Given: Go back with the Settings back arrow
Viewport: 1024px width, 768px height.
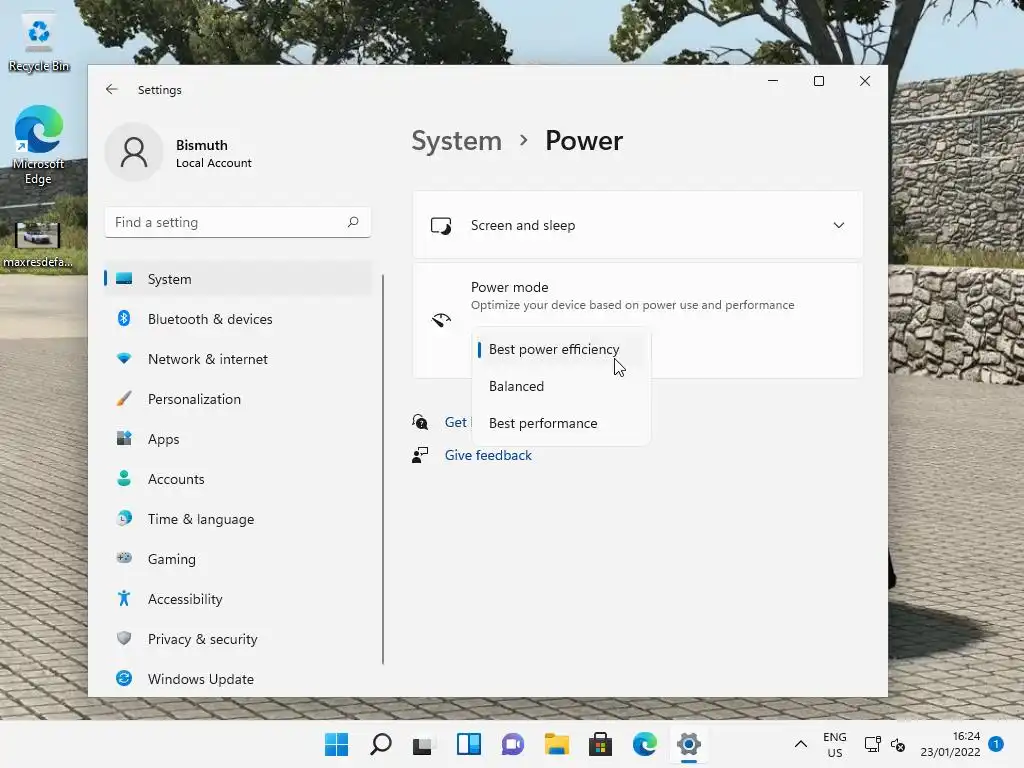Looking at the screenshot, I should [x=112, y=89].
